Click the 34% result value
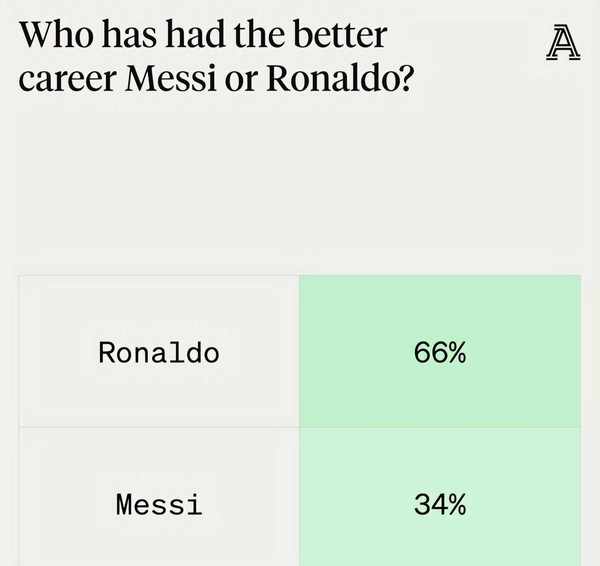This screenshot has width=600, height=566. coord(440,505)
